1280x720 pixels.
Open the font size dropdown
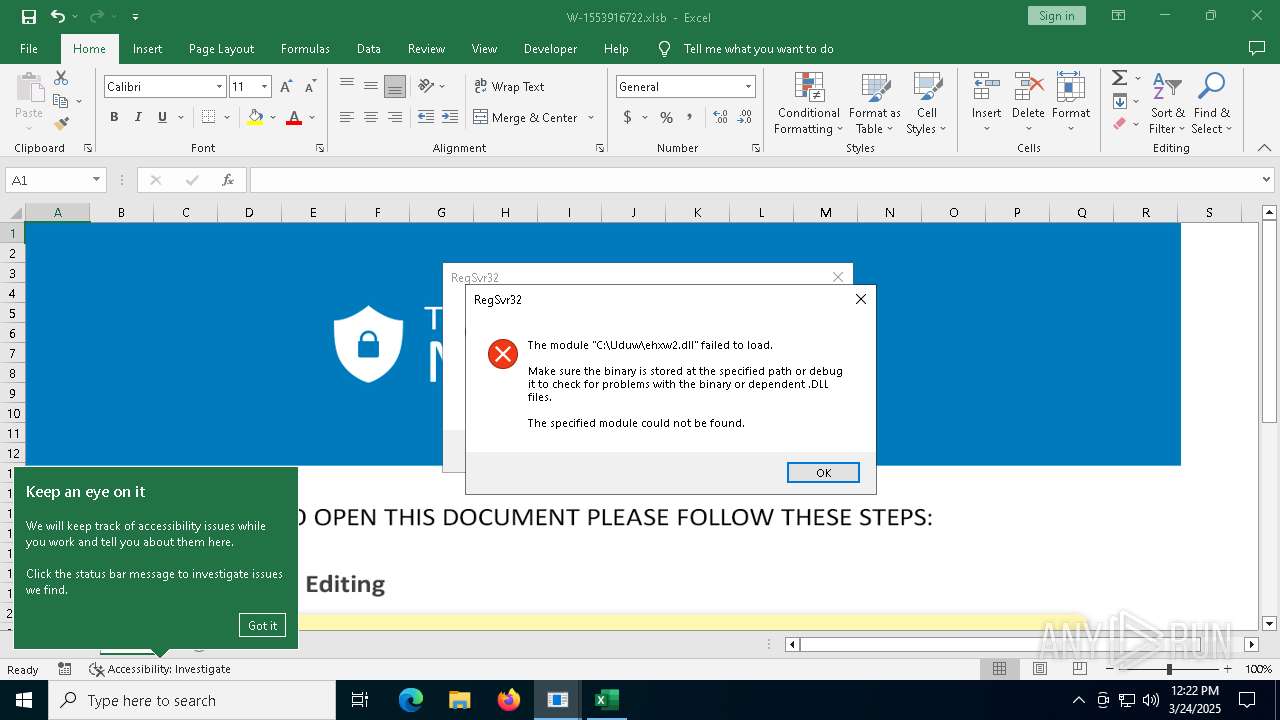(264, 87)
